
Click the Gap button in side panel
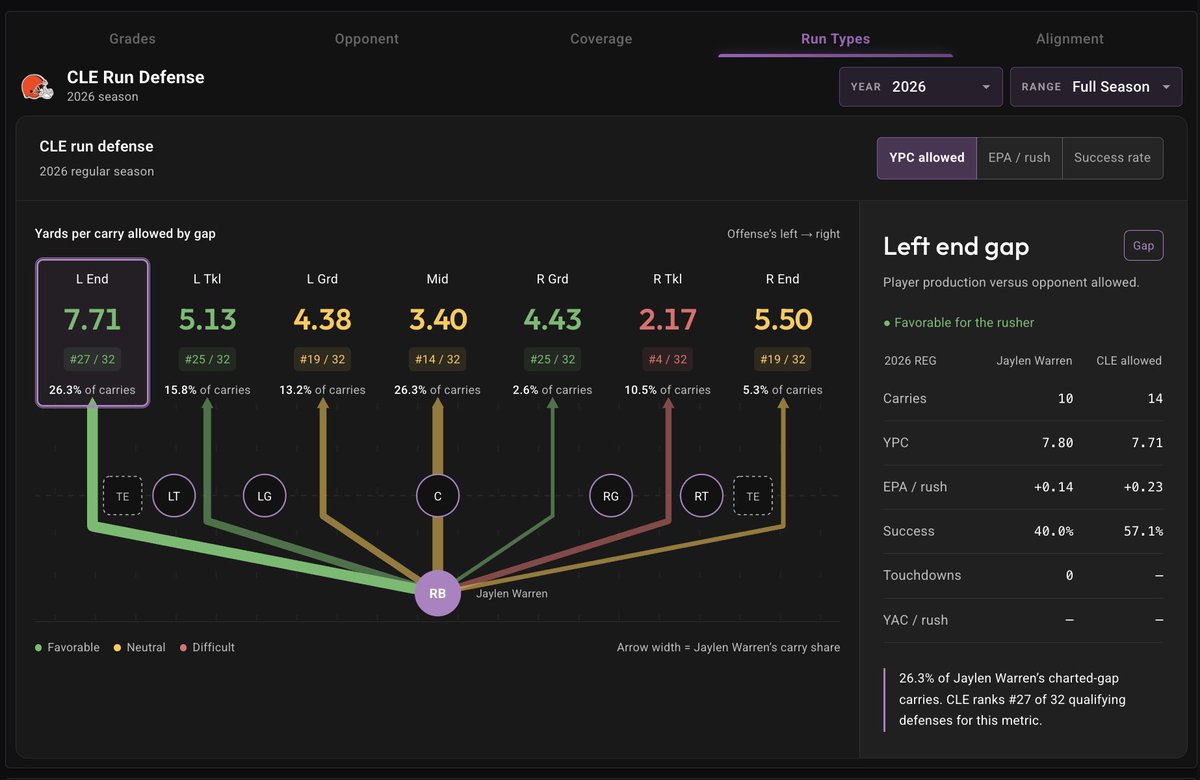tap(1143, 245)
